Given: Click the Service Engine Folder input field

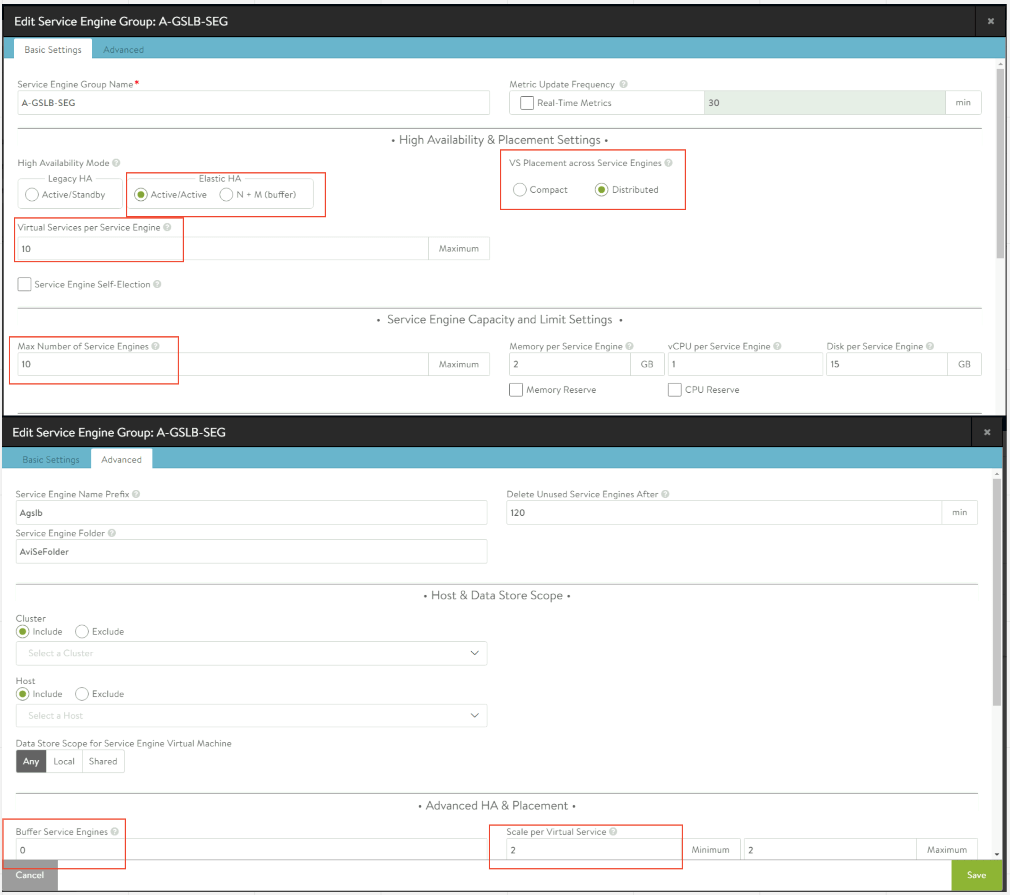Looking at the screenshot, I should coord(251,551).
